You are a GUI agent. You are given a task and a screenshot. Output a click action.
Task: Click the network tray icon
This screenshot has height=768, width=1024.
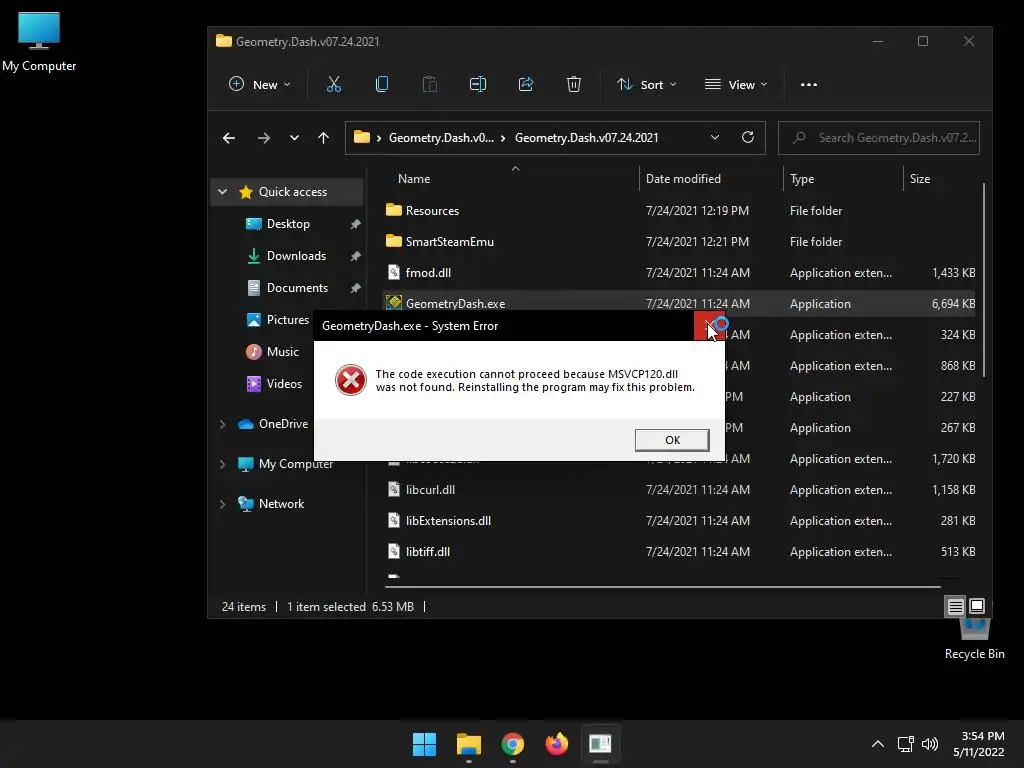905,744
